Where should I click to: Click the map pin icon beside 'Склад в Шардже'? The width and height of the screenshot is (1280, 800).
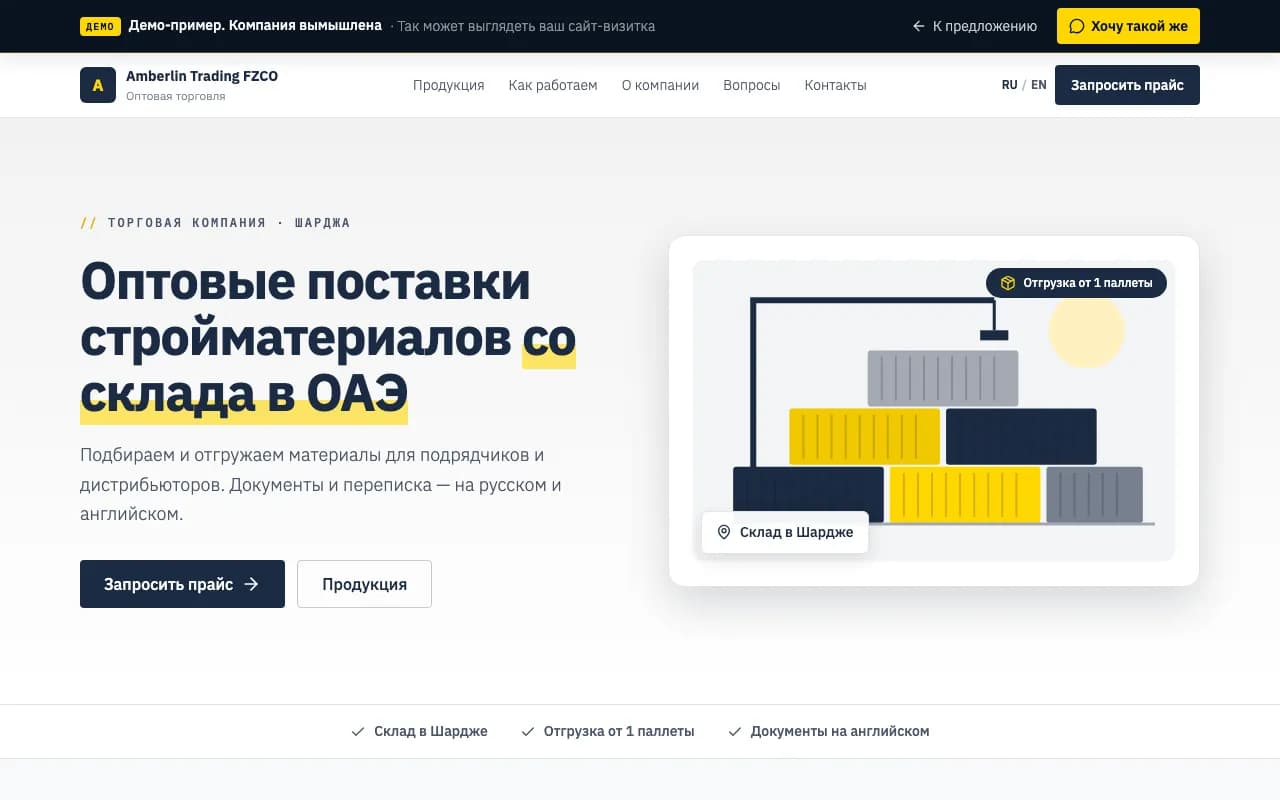click(x=724, y=532)
